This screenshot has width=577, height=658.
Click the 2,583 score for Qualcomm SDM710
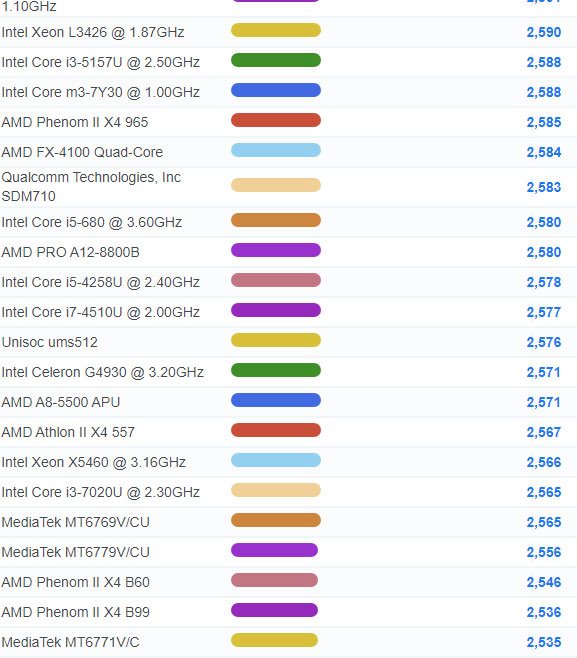pos(544,187)
